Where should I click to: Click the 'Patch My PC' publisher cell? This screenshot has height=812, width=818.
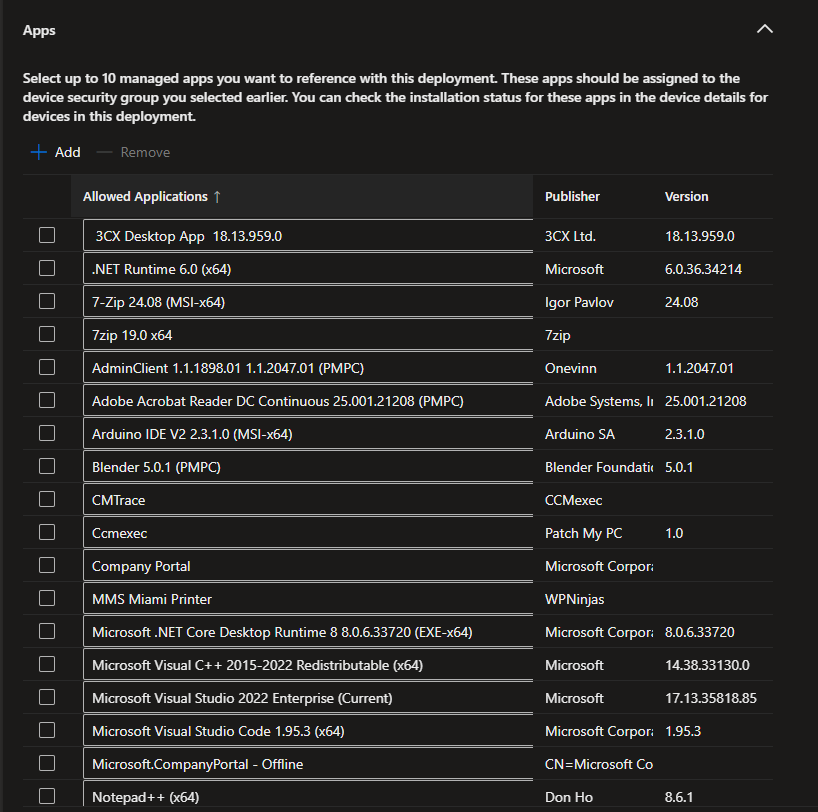pos(583,533)
